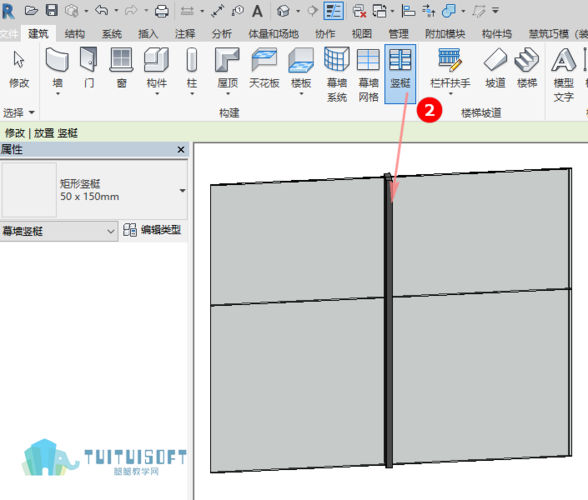Switch to the 分析 ribbon tab
Image resolution: width=588 pixels, height=500 pixels.
(x=222, y=34)
